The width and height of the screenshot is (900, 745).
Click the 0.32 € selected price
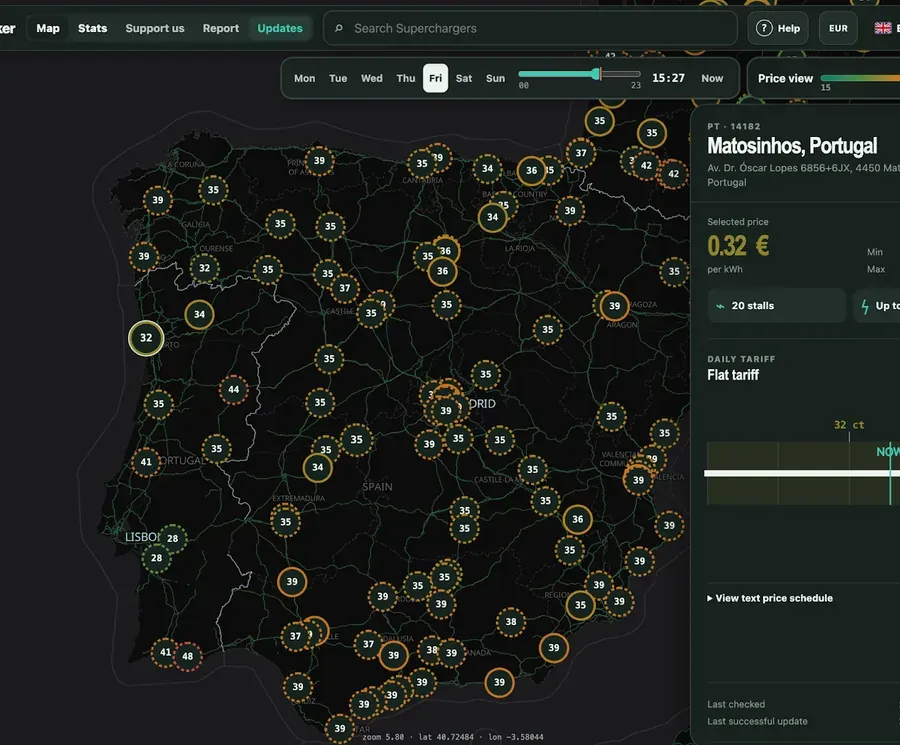[x=738, y=246]
